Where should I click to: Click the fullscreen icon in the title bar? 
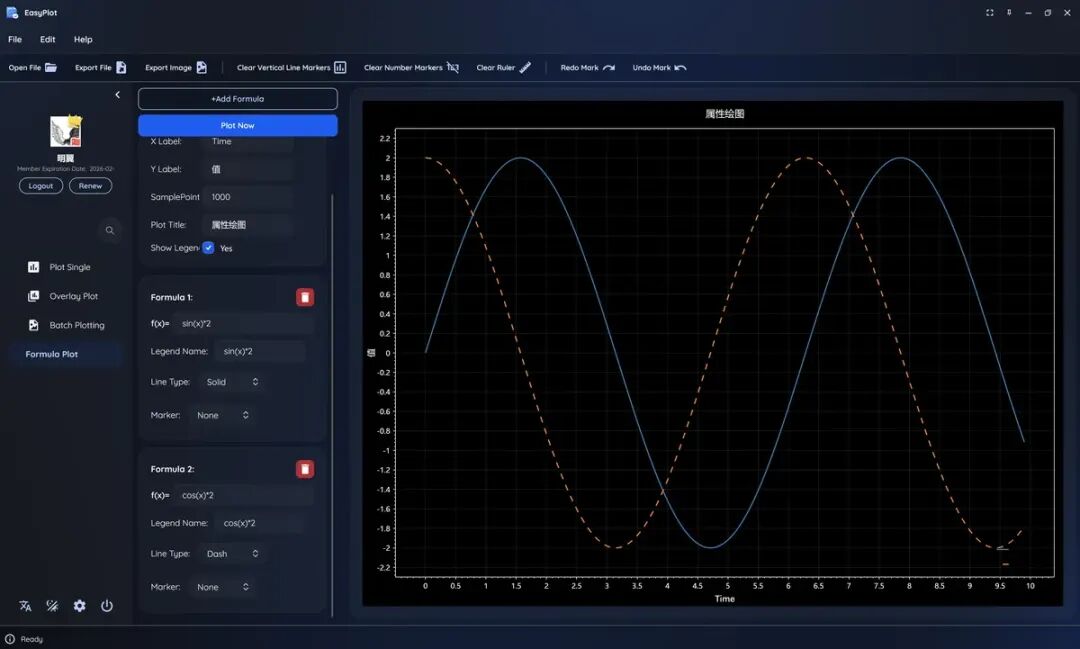pos(990,12)
